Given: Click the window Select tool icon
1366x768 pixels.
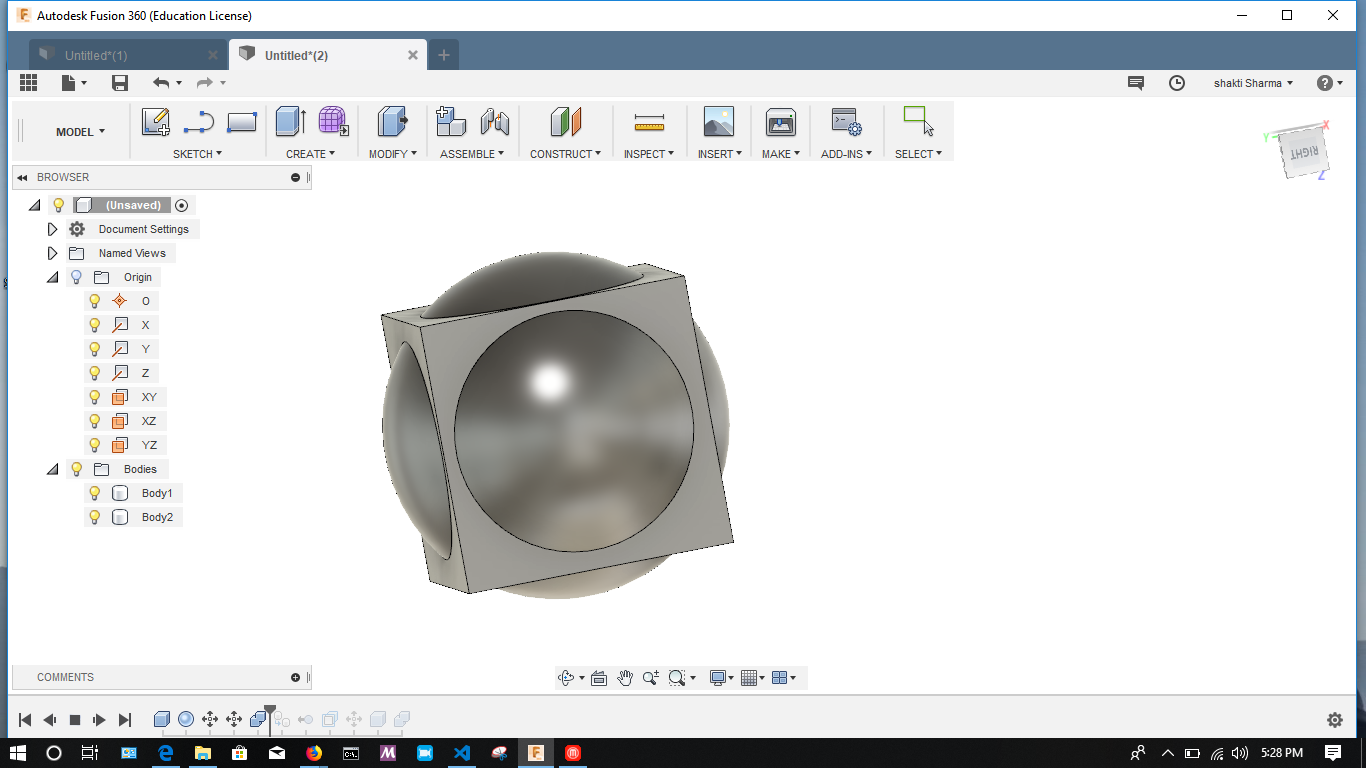Looking at the screenshot, I should pos(918,122).
